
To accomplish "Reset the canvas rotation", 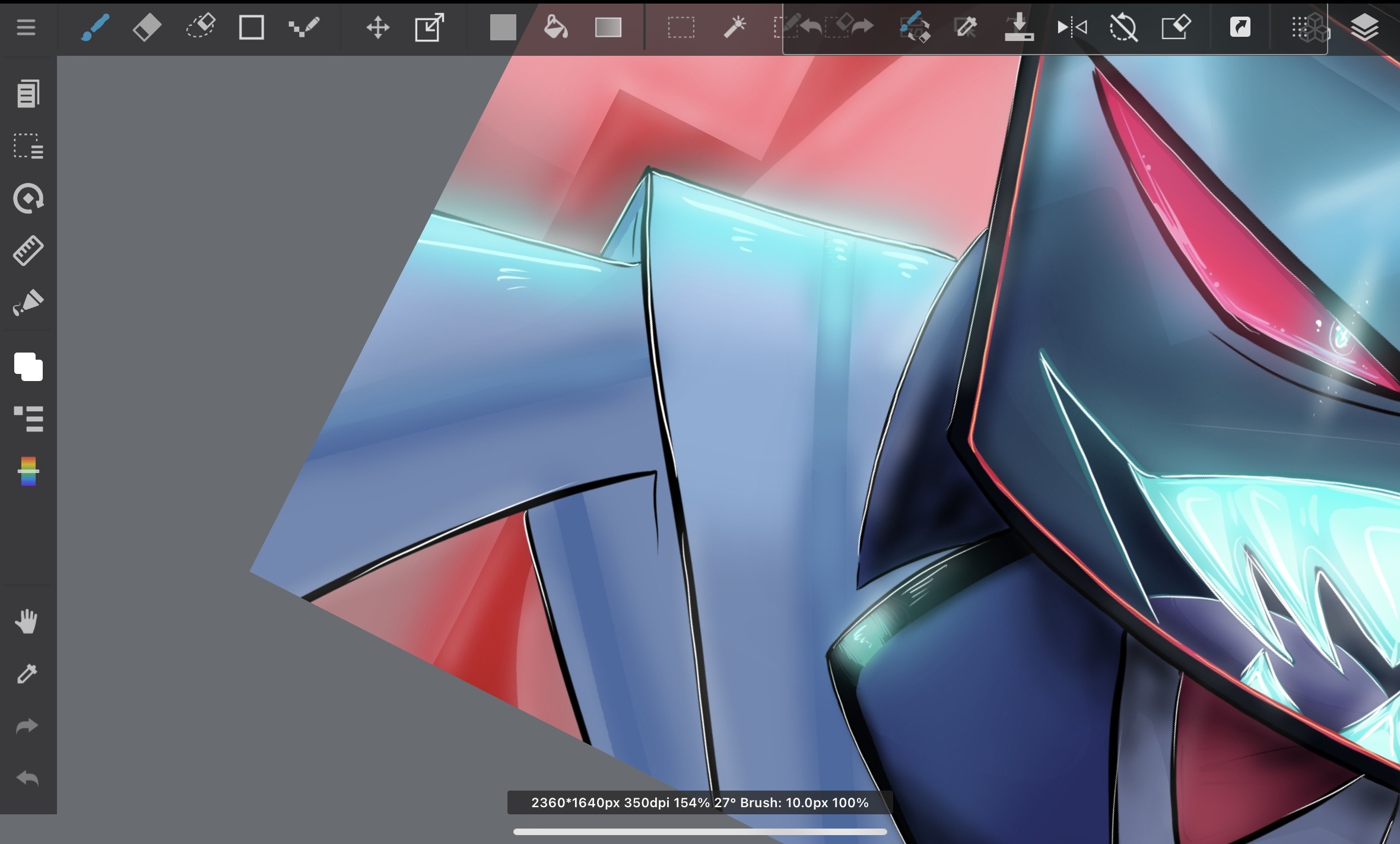I will point(1123,27).
